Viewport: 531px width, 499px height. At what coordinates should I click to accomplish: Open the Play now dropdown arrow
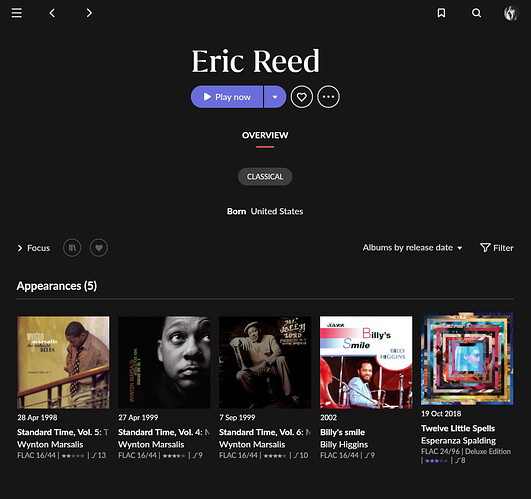pos(275,97)
